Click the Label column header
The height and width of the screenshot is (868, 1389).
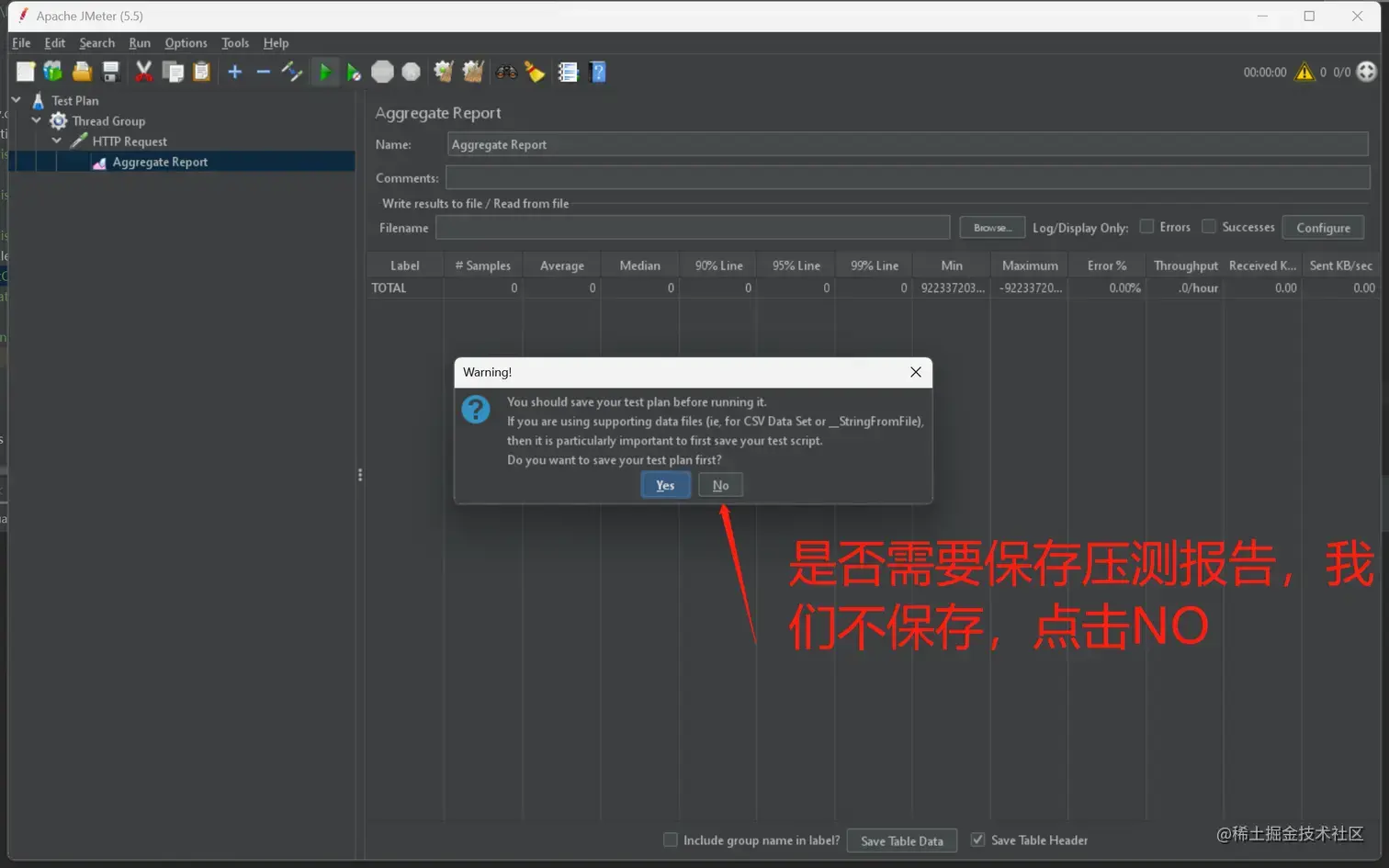pos(405,265)
